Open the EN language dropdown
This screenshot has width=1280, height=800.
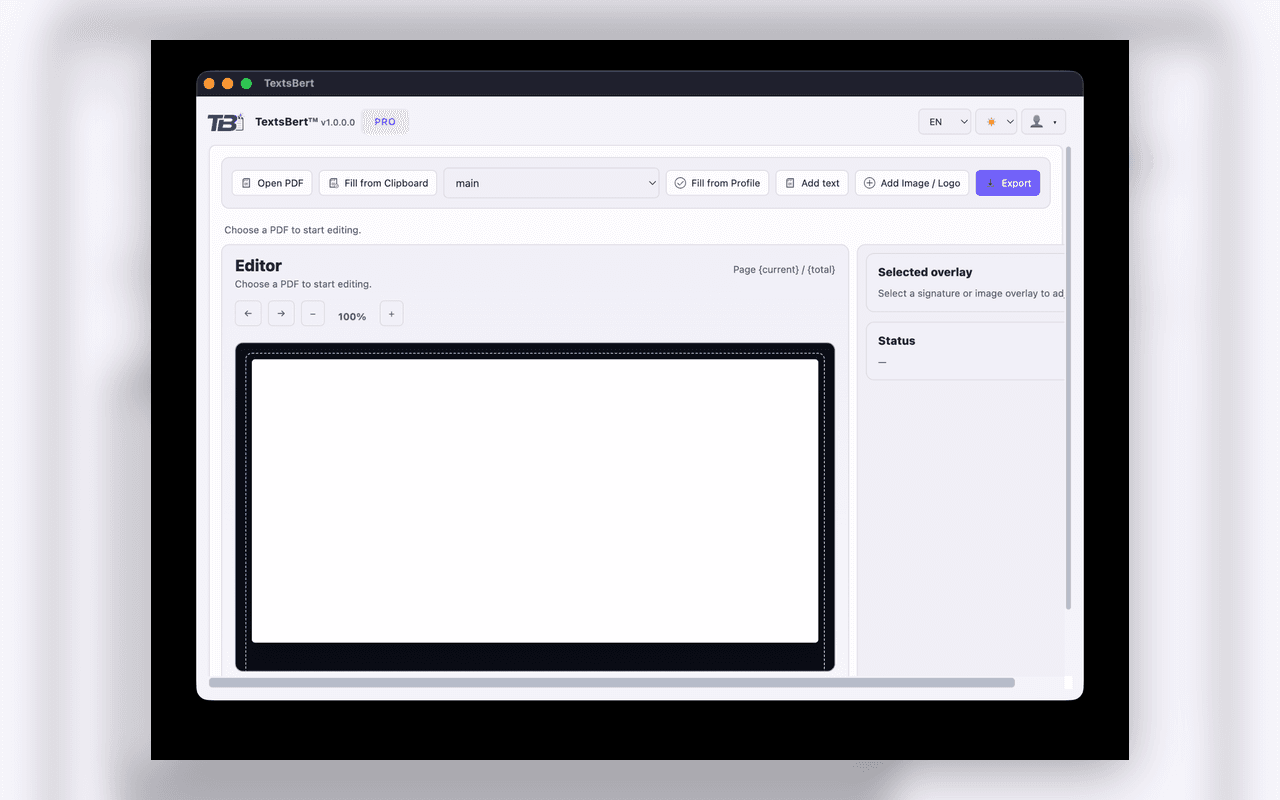point(944,122)
